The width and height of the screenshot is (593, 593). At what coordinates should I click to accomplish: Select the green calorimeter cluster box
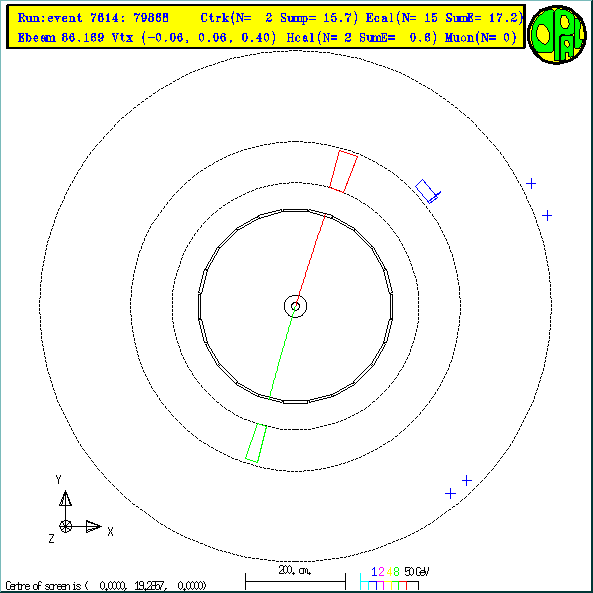pyautogui.click(x=256, y=443)
